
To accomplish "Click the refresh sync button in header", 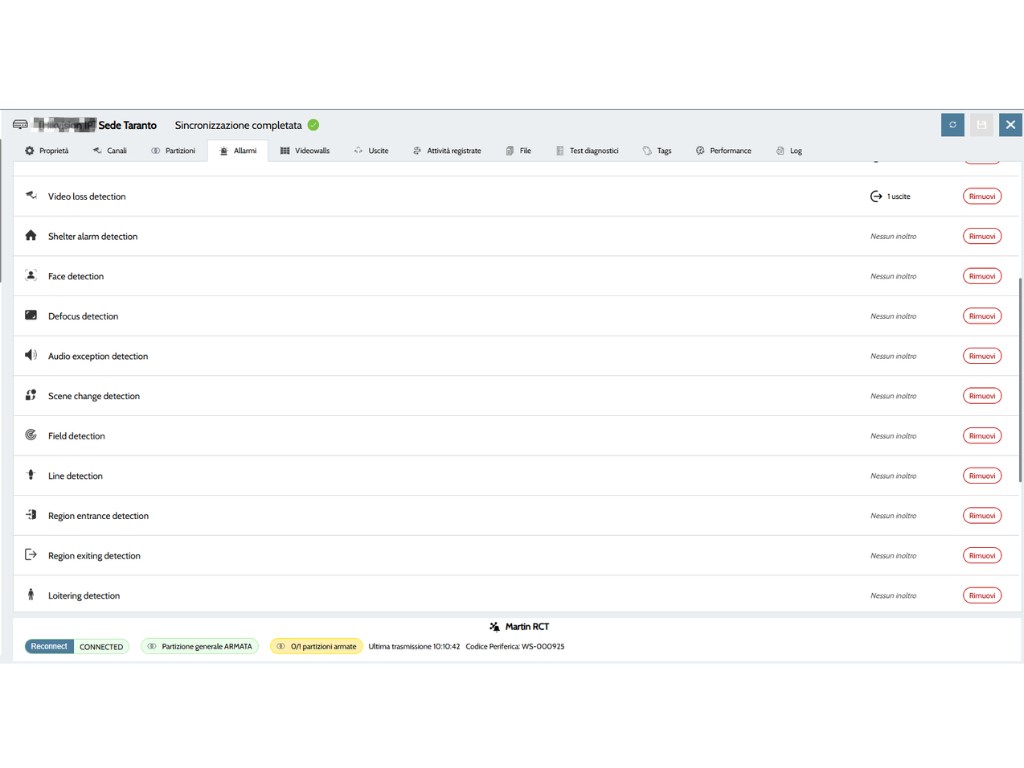I will 952,125.
